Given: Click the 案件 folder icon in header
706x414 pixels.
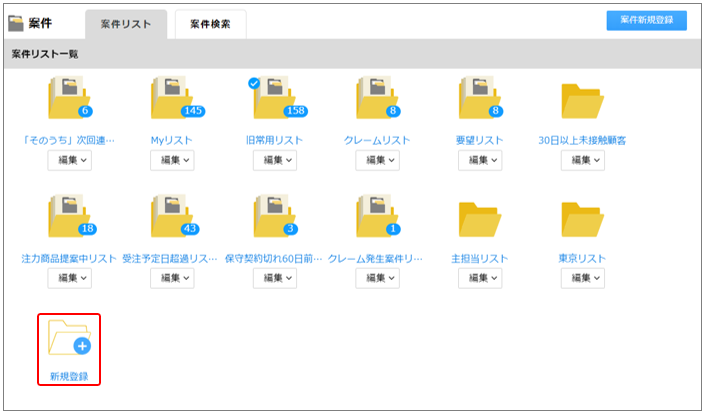Looking at the screenshot, I should click(x=16, y=23).
